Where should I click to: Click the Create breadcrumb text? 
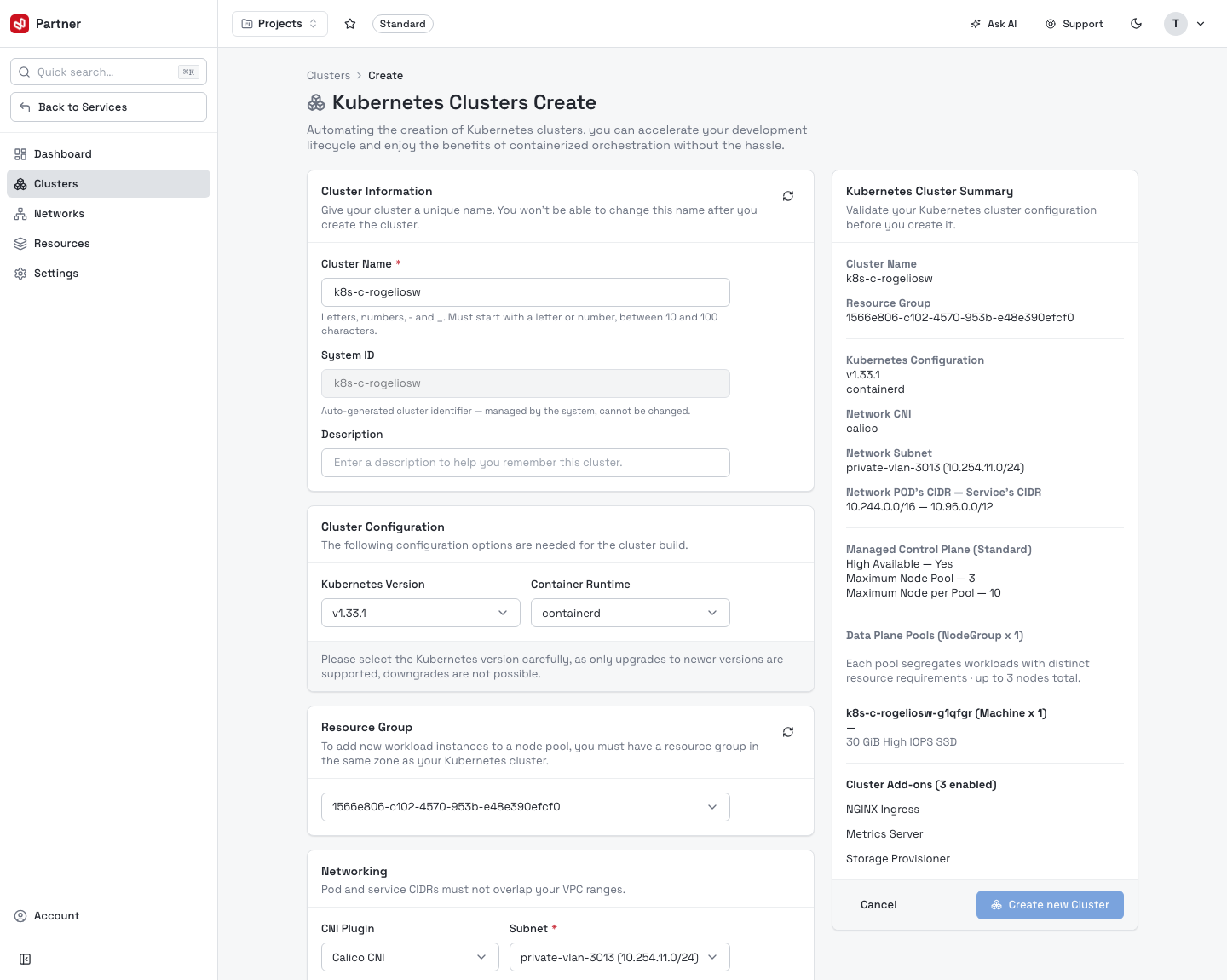pyautogui.click(x=386, y=76)
